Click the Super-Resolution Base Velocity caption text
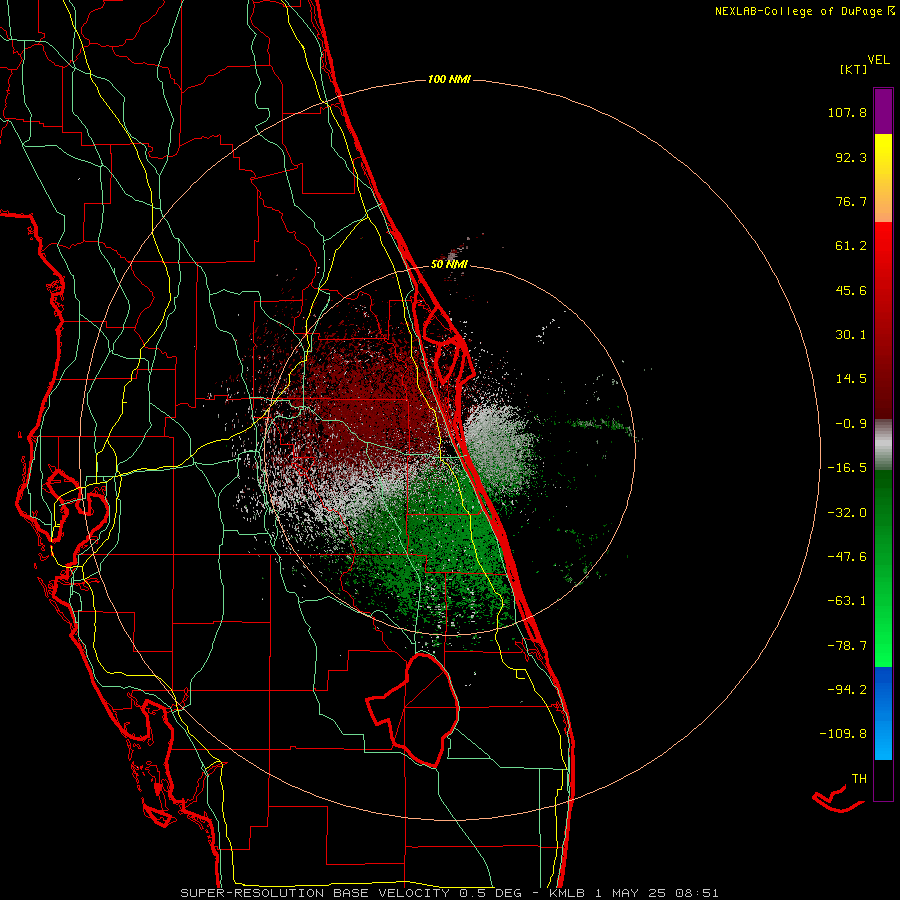This screenshot has width=900, height=900. point(449,893)
